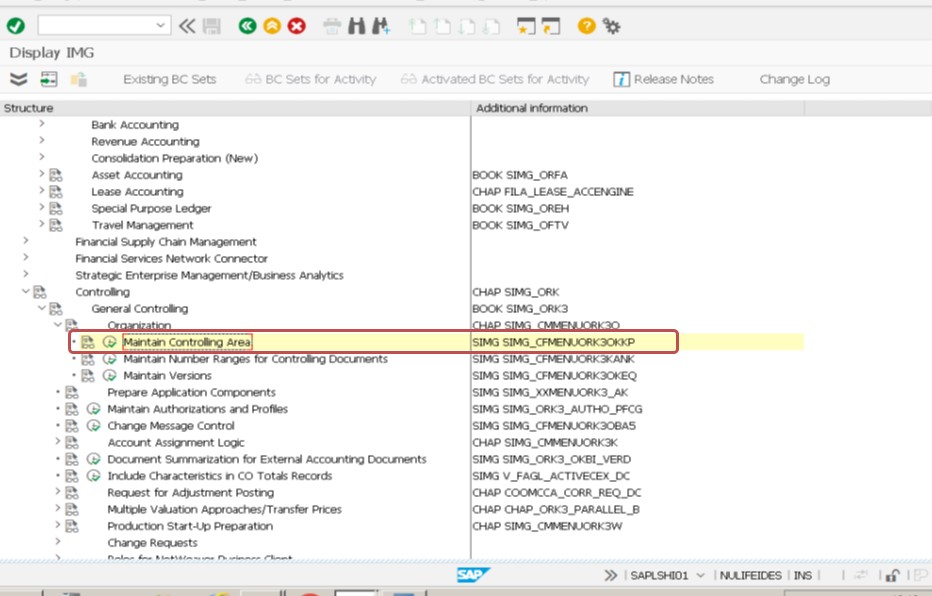Select the Maintain Controlling Area tree item

click(x=187, y=342)
